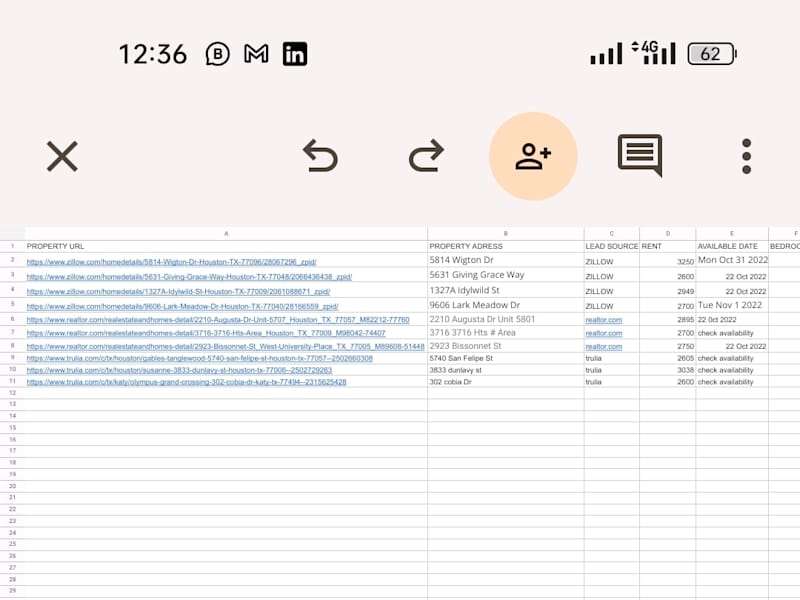Open the comments icon
This screenshot has width=800, height=600.
click(x=640, y=155)
